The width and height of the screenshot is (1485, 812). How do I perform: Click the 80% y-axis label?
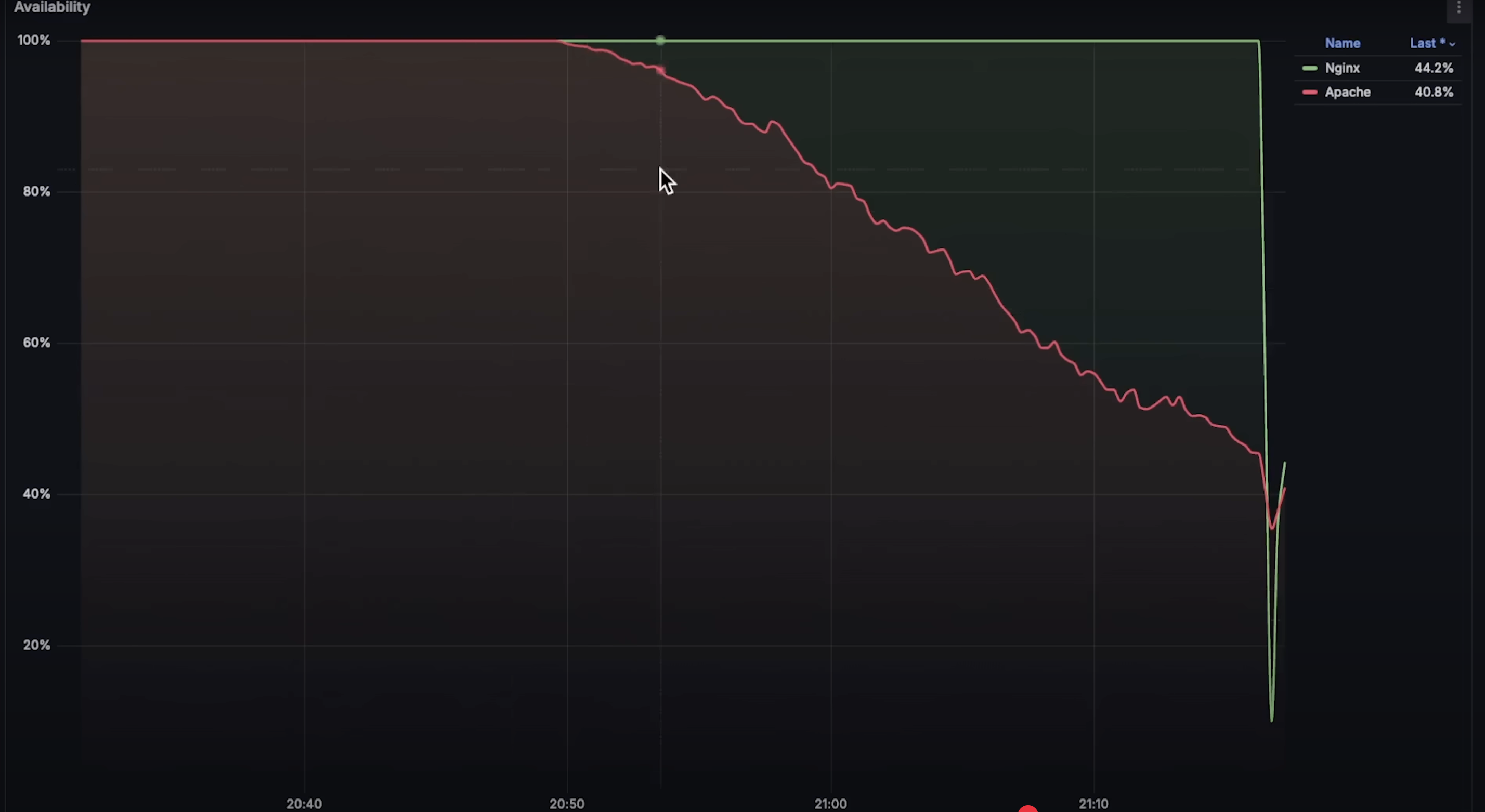[36, 191]
